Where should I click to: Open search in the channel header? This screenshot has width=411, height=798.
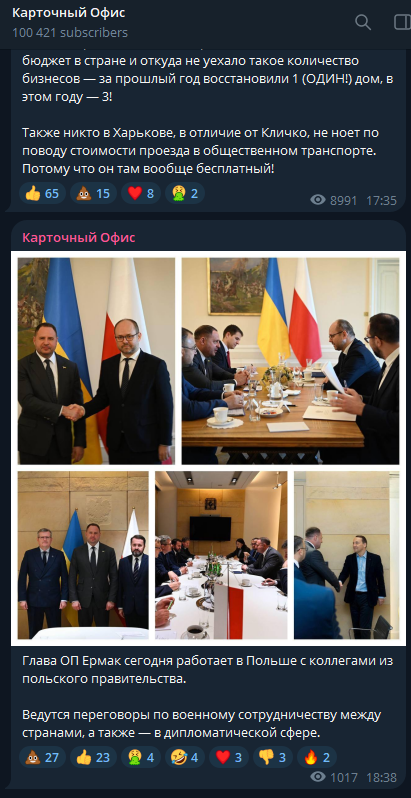[x=363, y=22]
